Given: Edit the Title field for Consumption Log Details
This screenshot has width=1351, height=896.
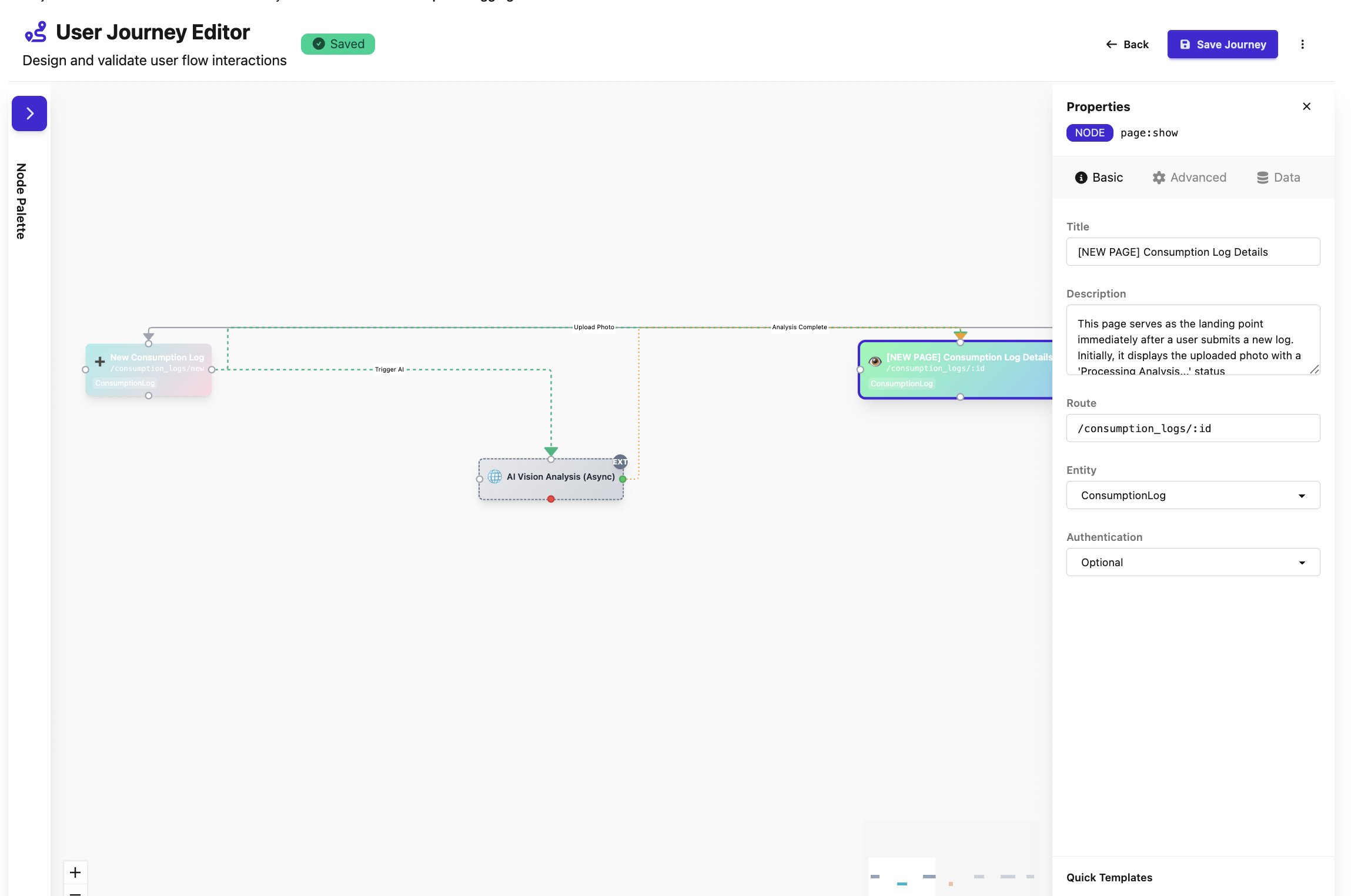Looking at the screenshot, I should click(x=1192, y=252).
